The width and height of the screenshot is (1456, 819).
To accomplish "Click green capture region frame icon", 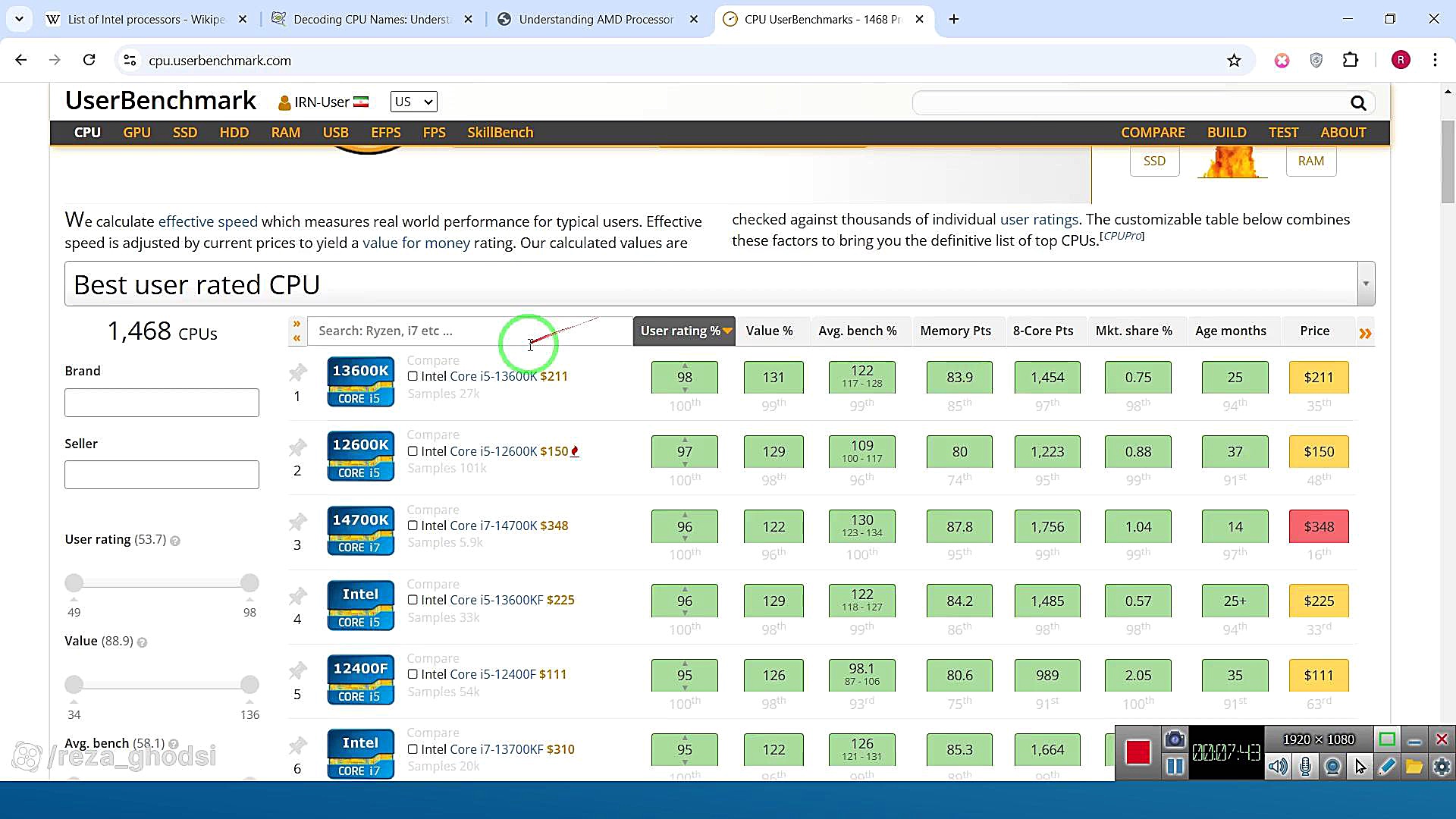I will [x=1387, y=739].
